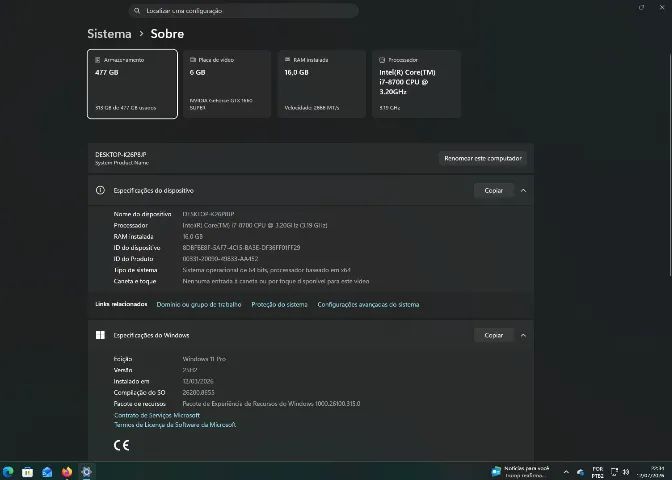Copy the Windows specifications with Copiar
The image size is (672, 480).
click(494, 335)
